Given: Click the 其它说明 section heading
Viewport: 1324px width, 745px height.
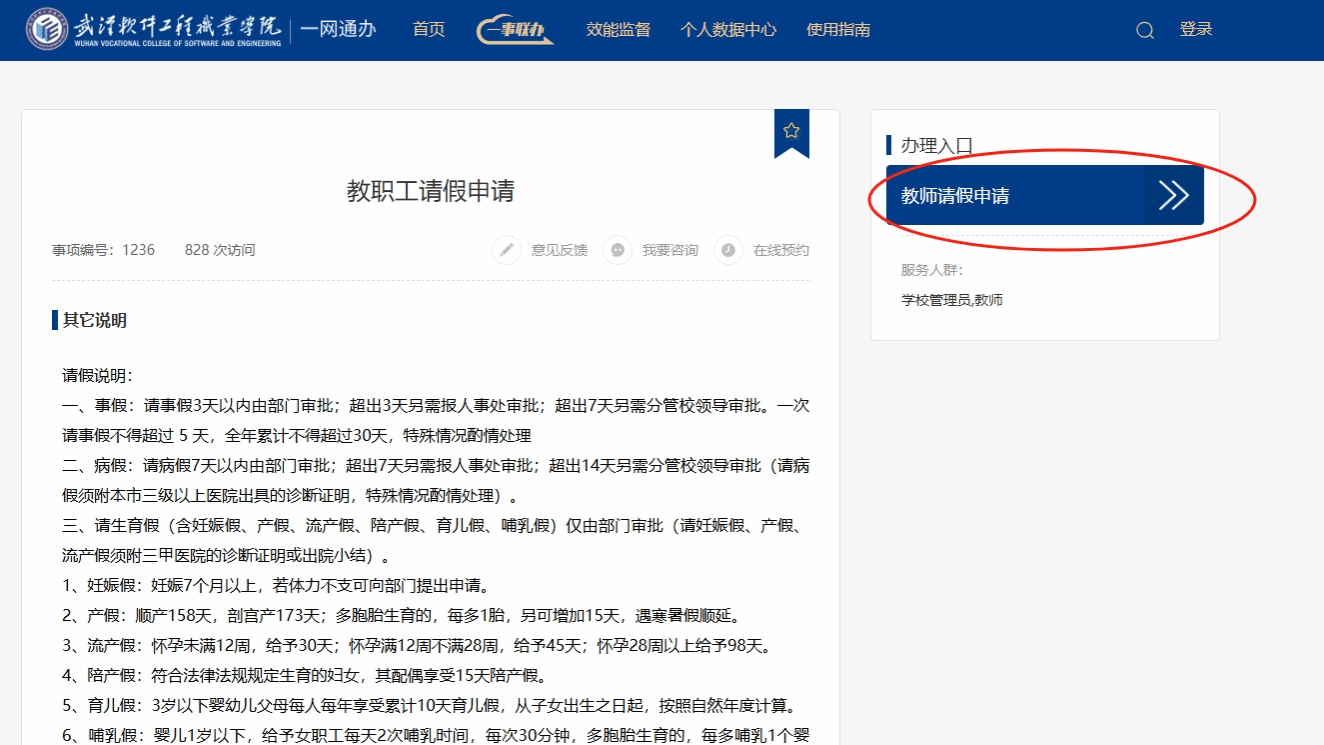Looking at the screenshot, I should tap(95, 321).
